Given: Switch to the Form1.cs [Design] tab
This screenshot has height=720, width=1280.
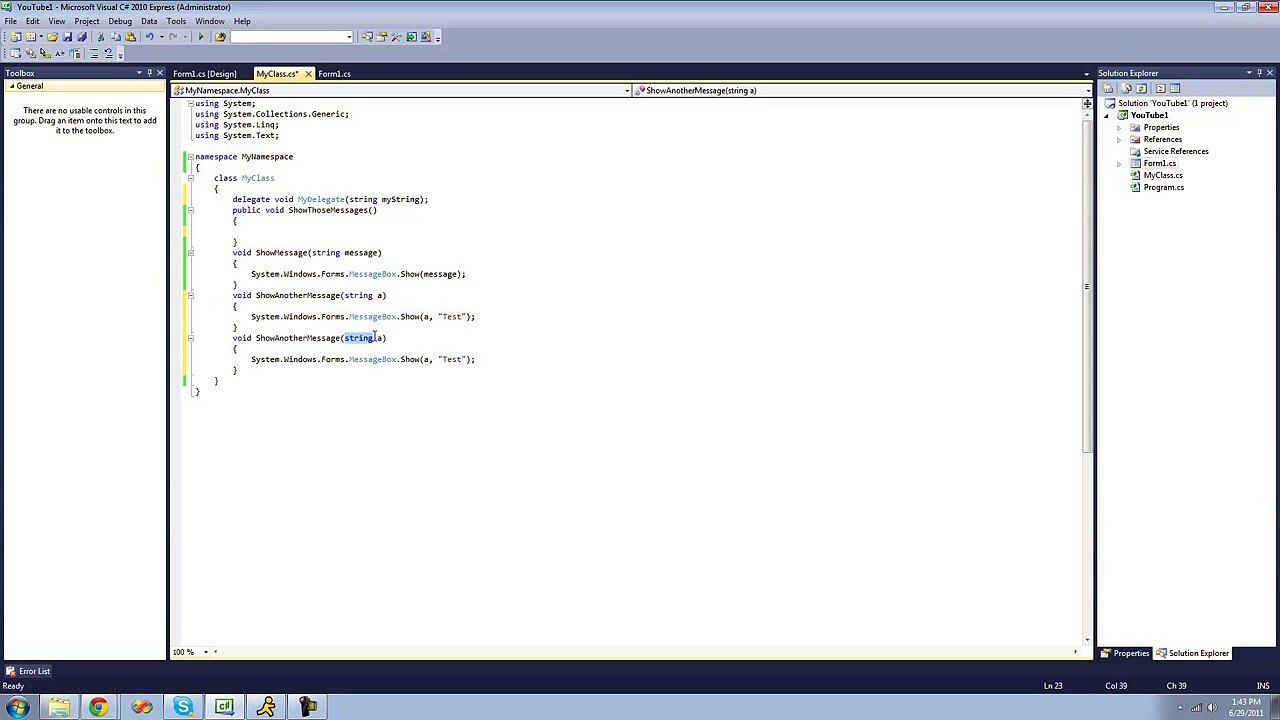Looking at the screenshot, I should pos(205,74).
